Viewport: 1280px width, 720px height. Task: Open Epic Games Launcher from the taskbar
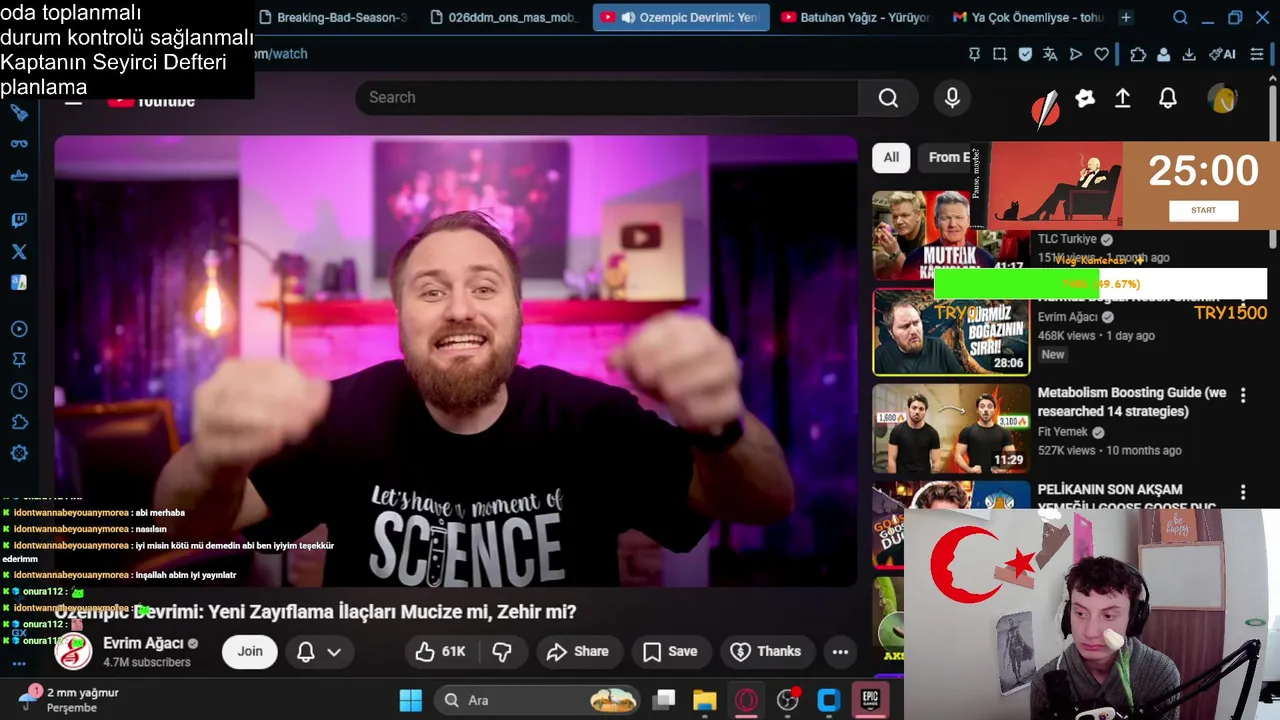coord(871,700)
